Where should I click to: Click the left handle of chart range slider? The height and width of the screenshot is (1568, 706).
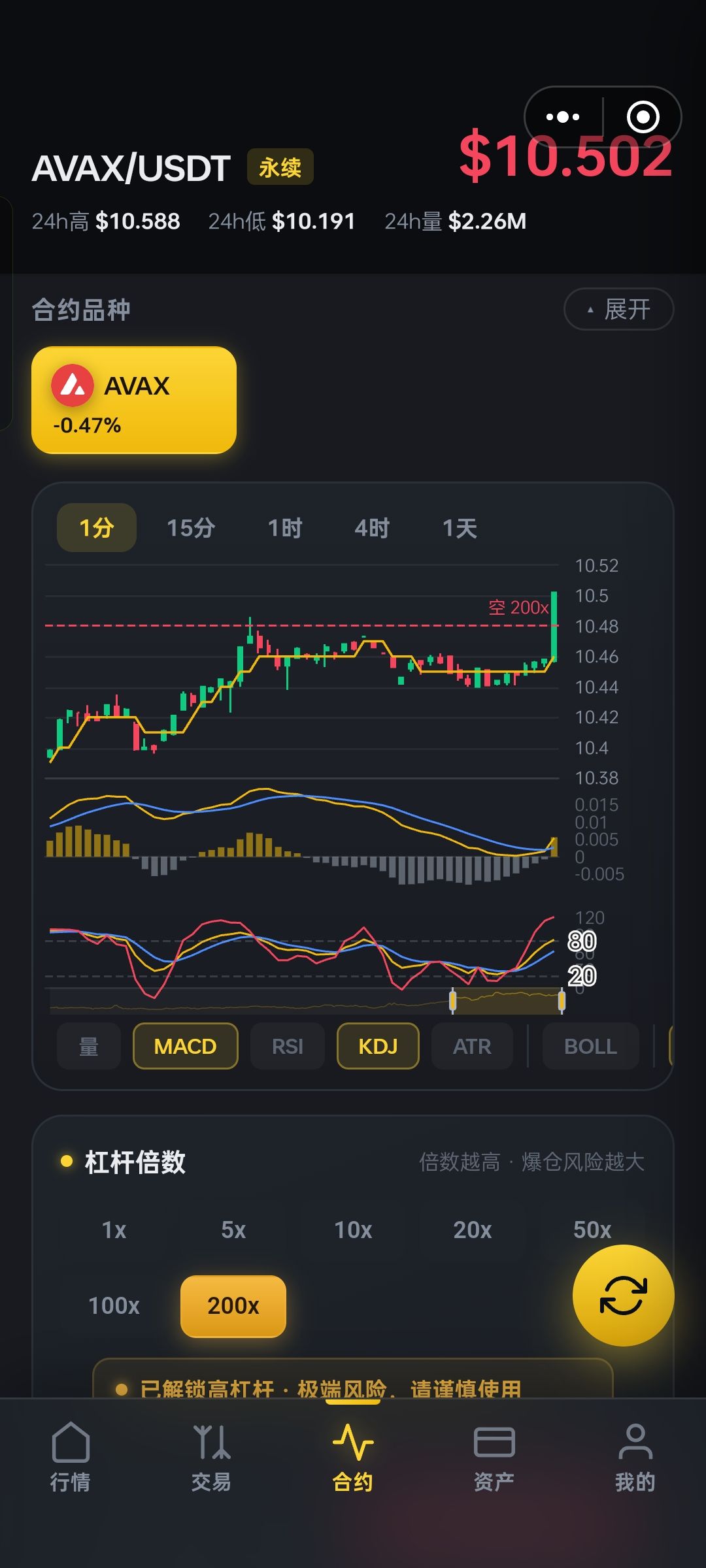coord(452,1000)
